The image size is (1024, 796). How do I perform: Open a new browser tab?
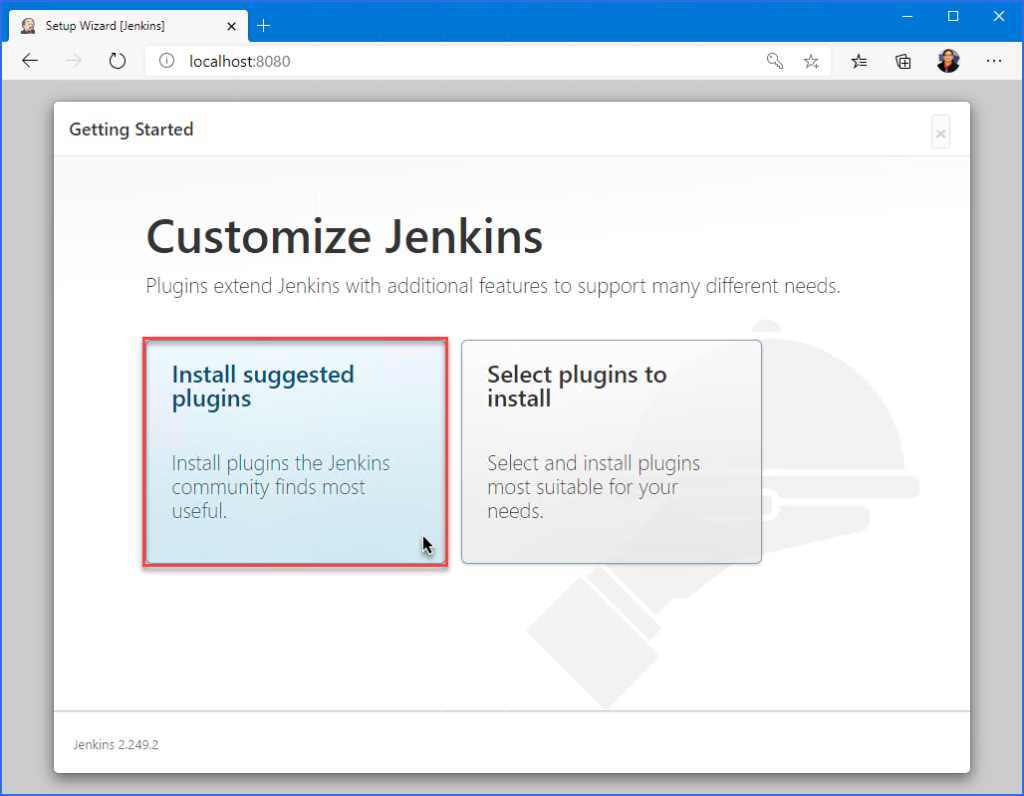[x=264, y=25]
